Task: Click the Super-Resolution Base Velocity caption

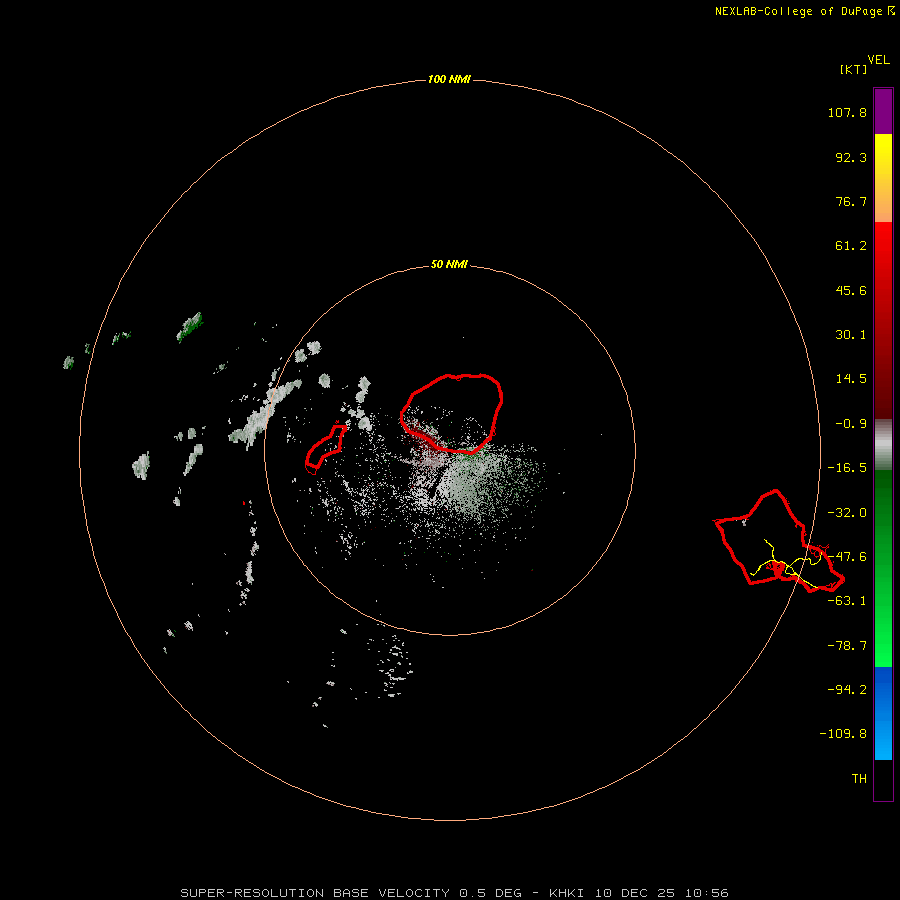Action: coord(454,893)
